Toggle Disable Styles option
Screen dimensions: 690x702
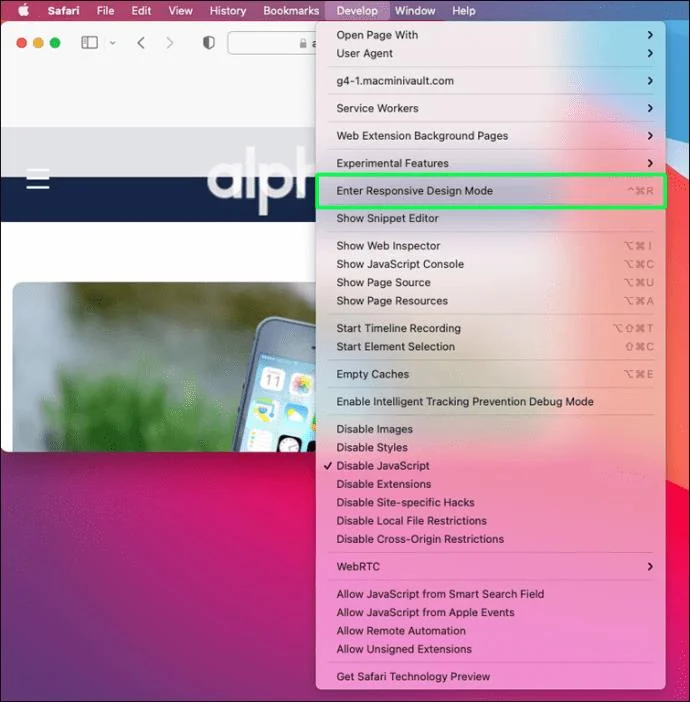tap(490, 447)
